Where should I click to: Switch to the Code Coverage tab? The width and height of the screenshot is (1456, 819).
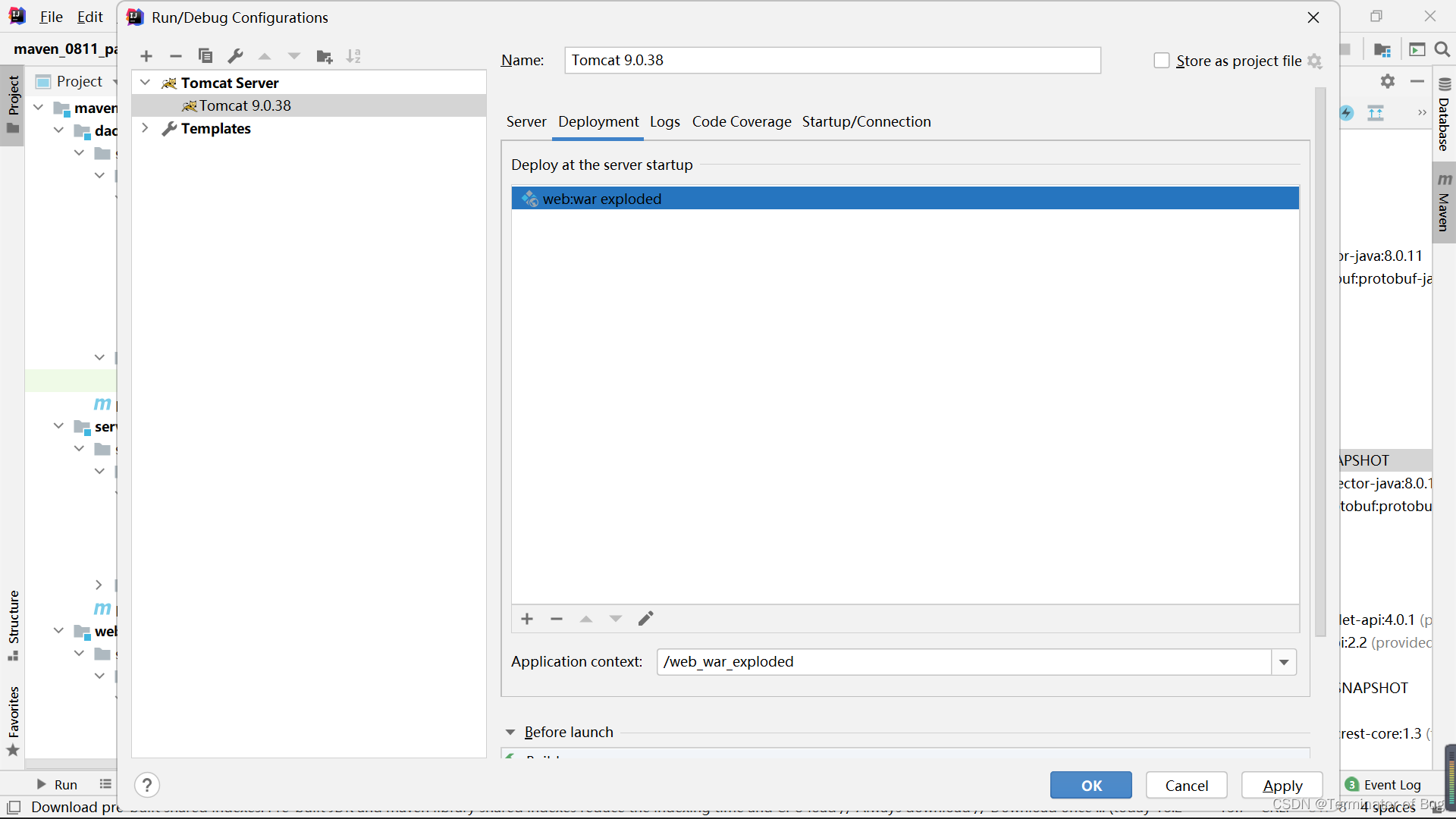pos(742,121)
